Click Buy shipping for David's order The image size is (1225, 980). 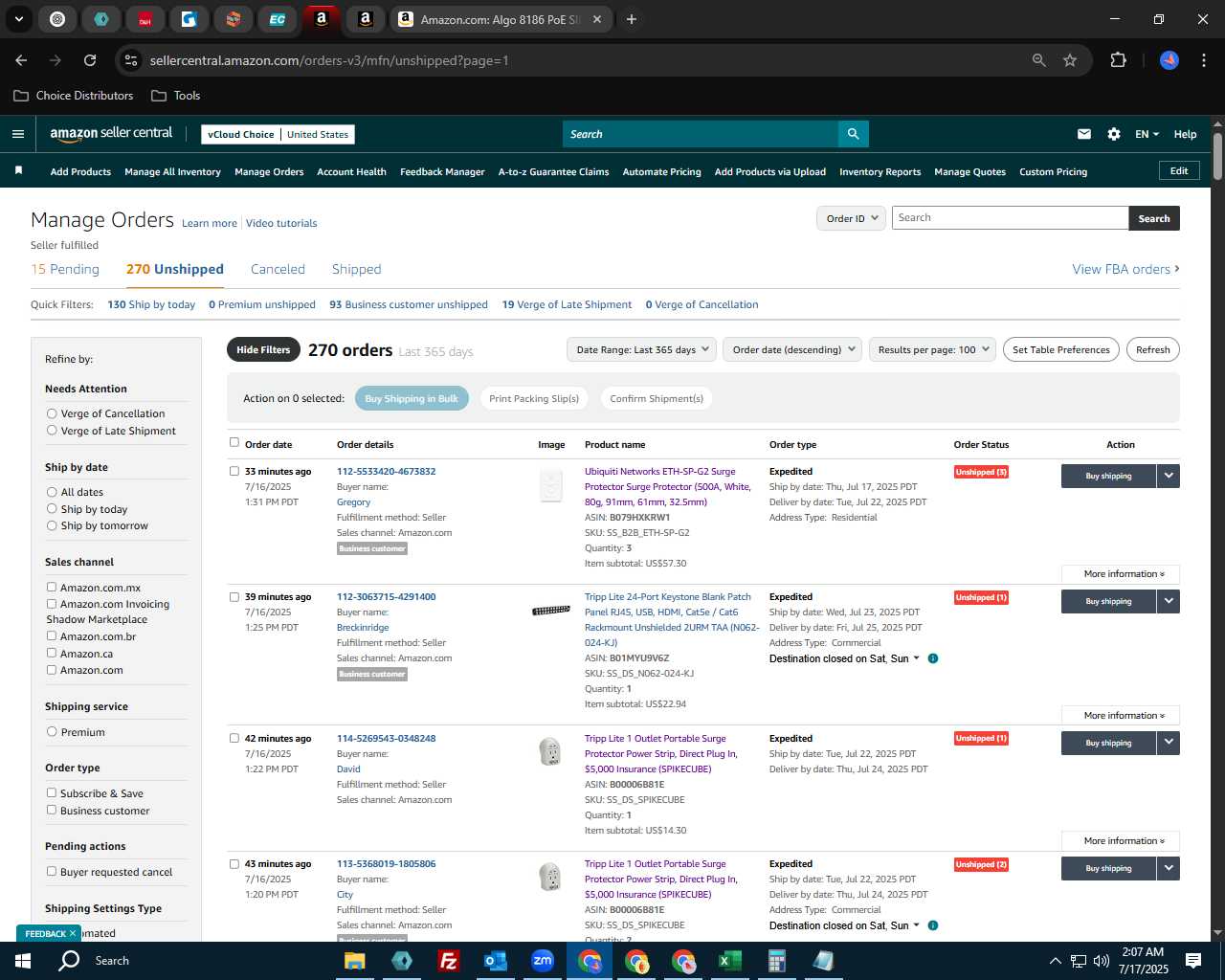pos(1108,743)
